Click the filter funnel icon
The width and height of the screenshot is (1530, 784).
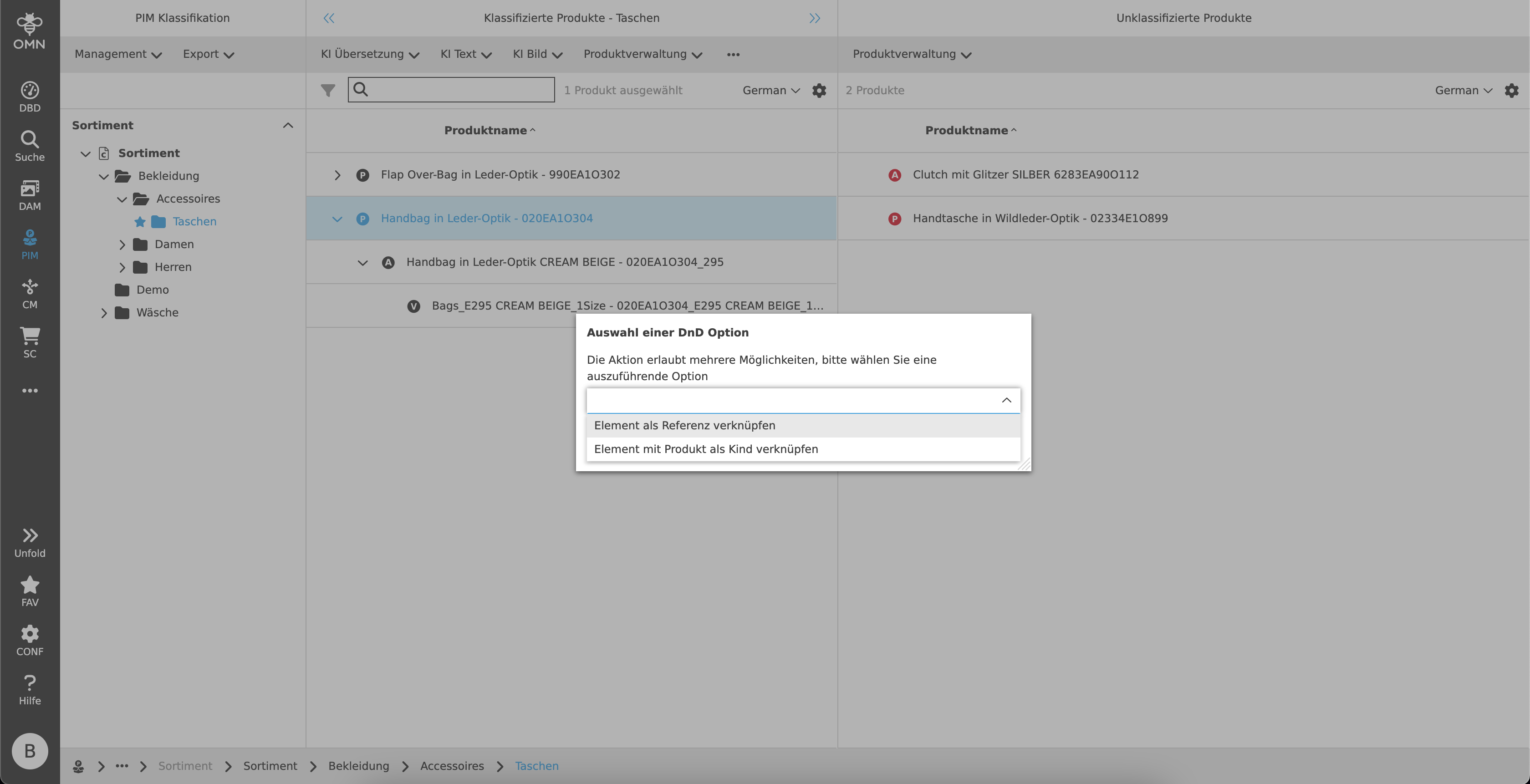(328, 90)
